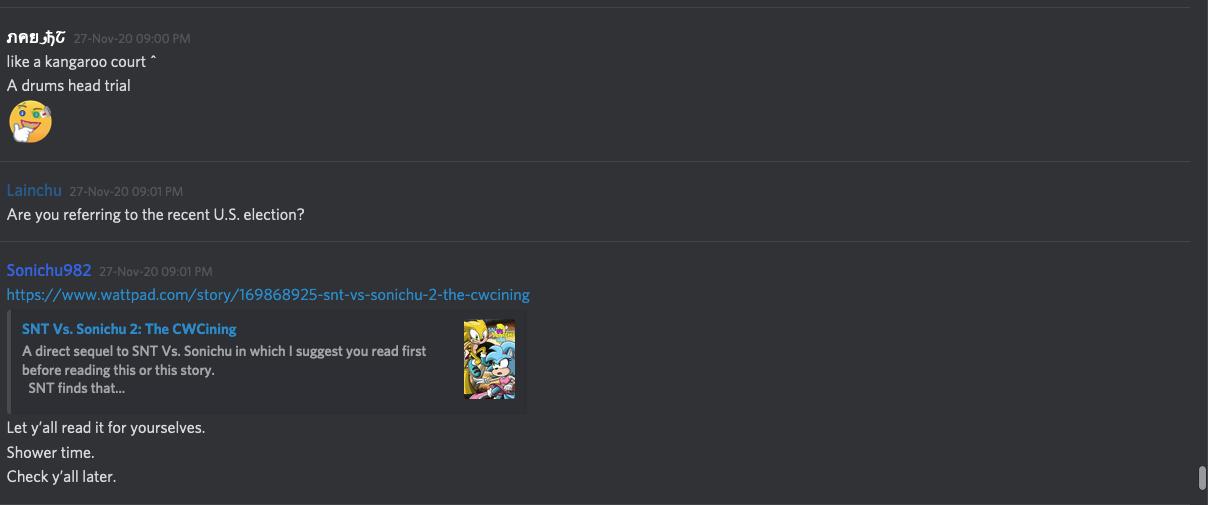Click Lainchu's message timestamp 09:01 PM
This screenshot has width=1208, height=505.
coord(126,191)
